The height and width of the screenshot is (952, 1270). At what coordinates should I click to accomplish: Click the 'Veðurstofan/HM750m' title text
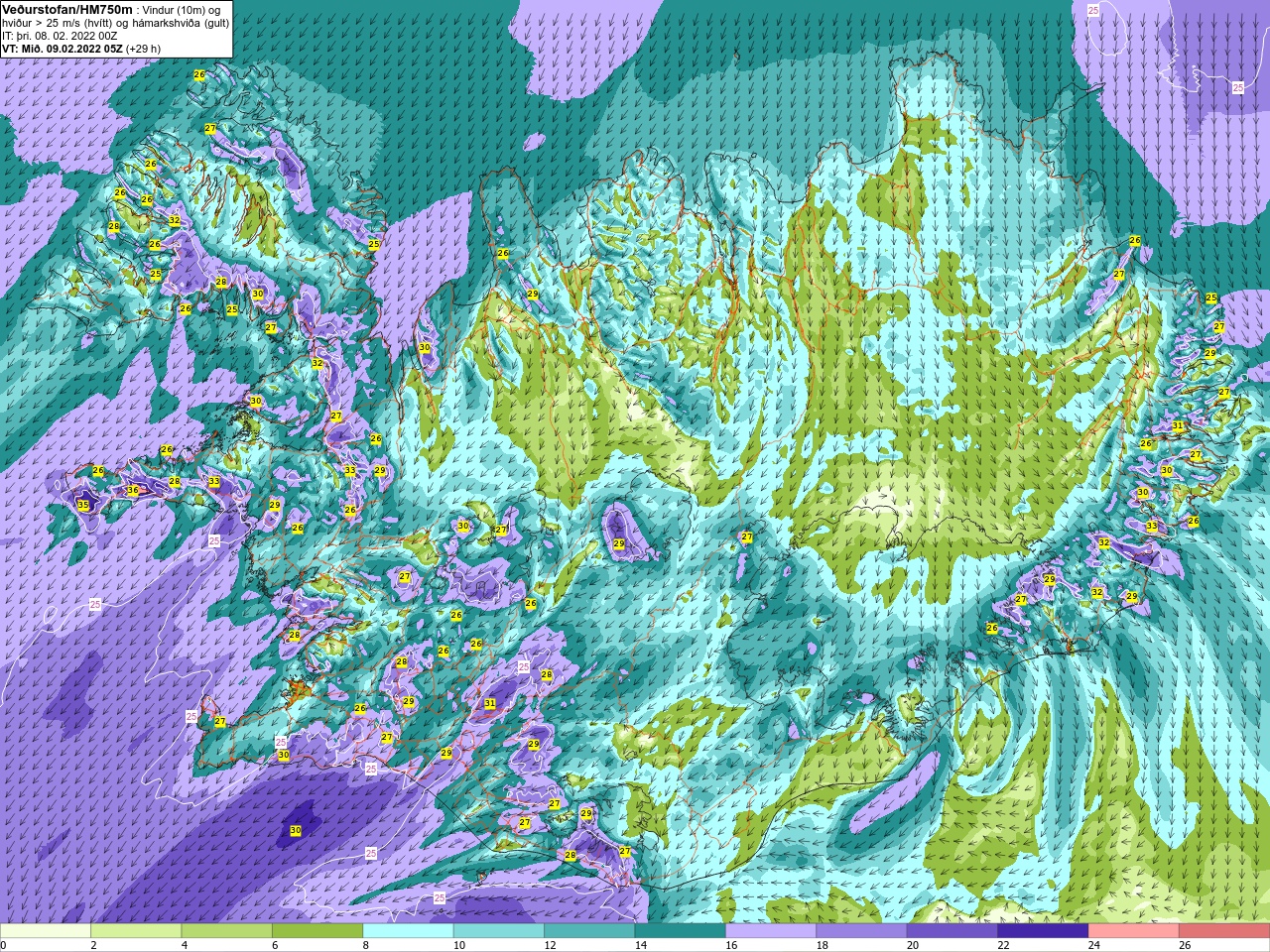(67, 9)
